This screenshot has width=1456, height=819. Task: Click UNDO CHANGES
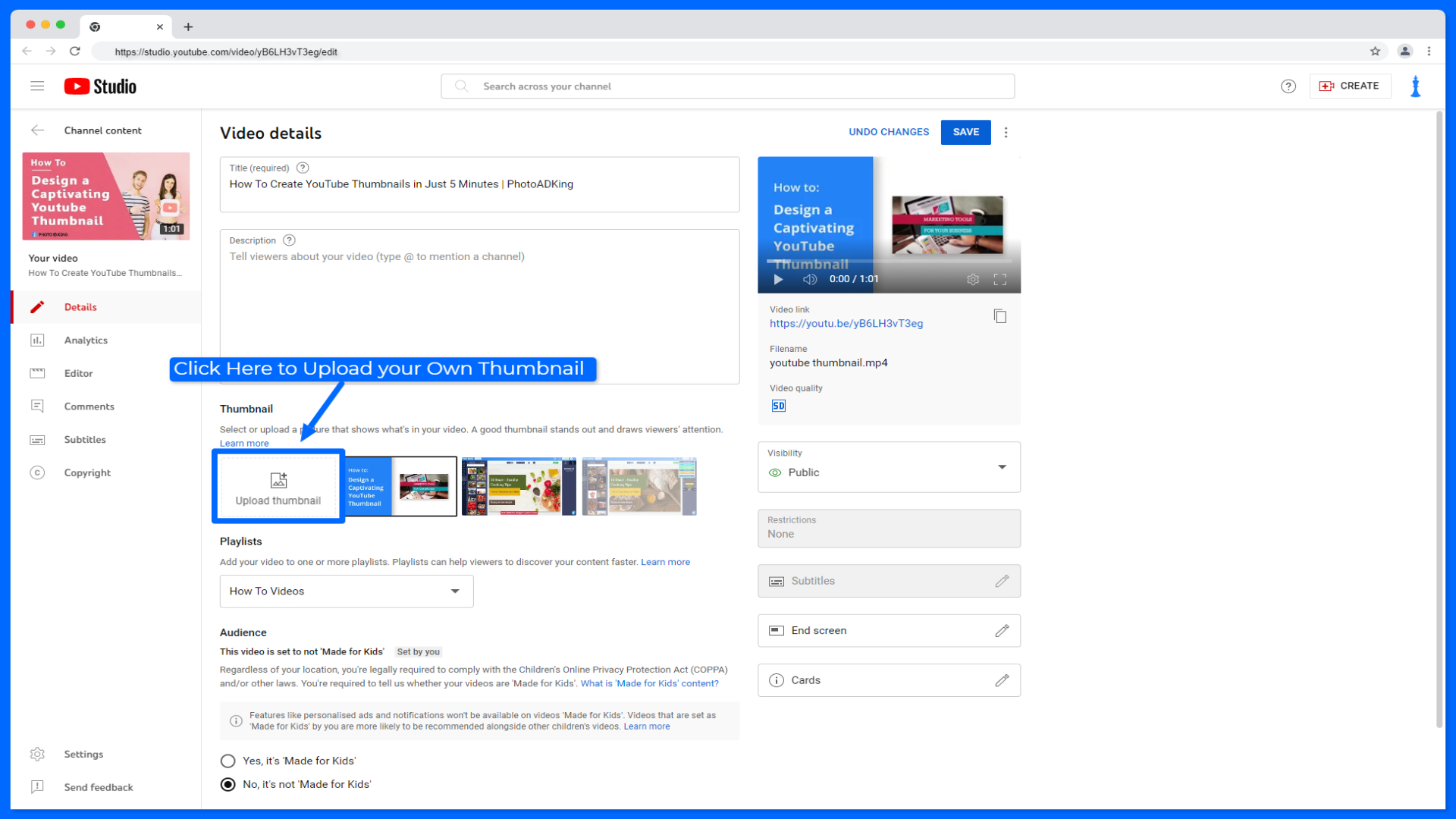click(888, 132)
